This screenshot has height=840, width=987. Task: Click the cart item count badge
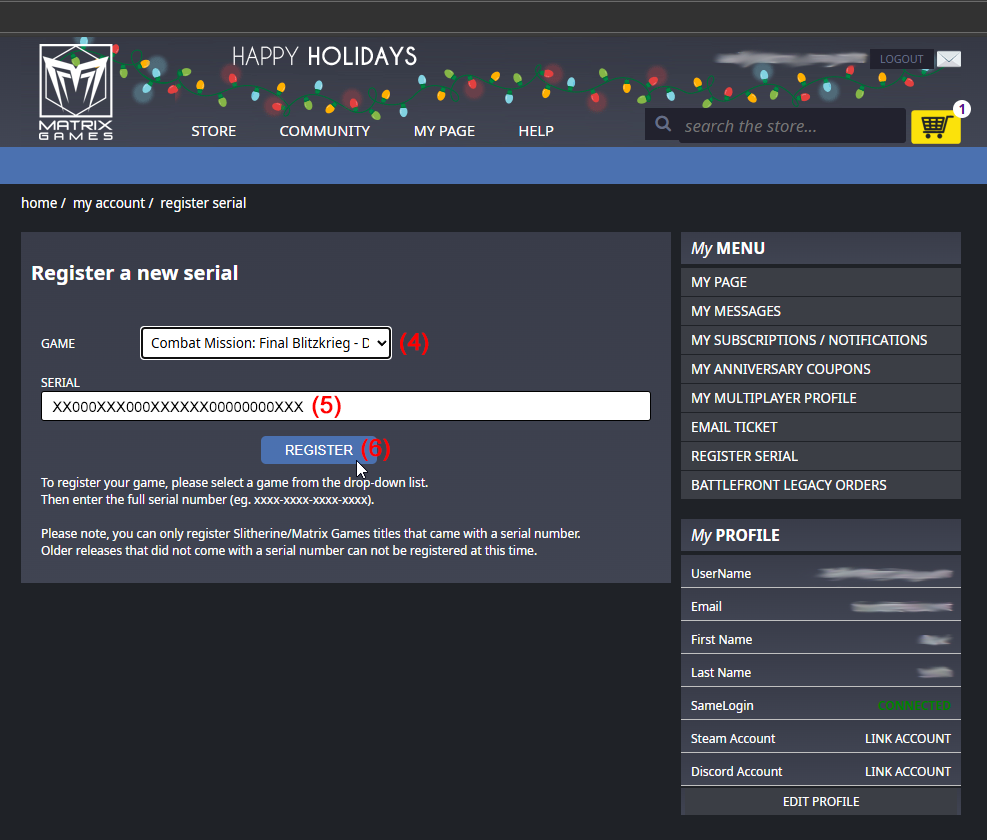(x=961, y=109)
